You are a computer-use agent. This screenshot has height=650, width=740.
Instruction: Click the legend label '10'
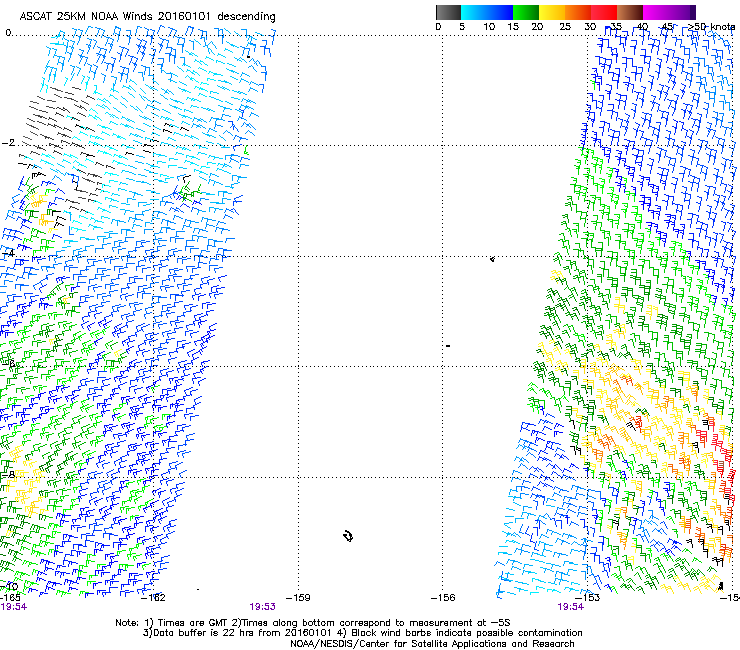[489, 27]
